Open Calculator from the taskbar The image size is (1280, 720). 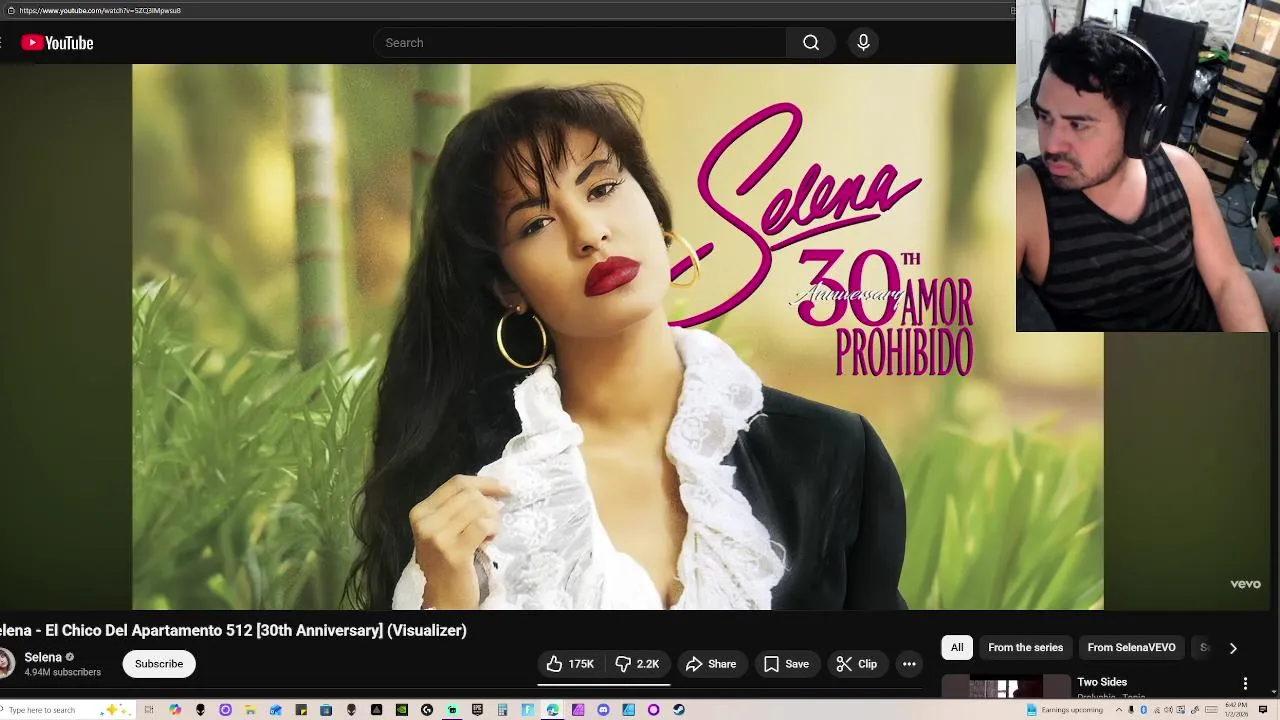click(x=502, y=710)
